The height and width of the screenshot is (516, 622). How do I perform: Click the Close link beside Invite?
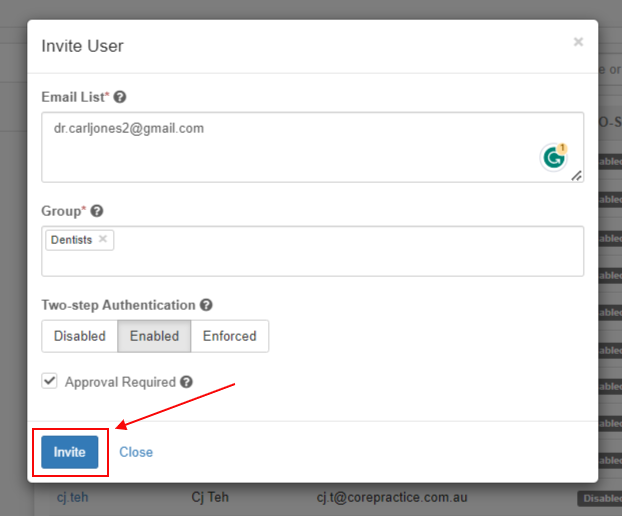coord(136,452)
